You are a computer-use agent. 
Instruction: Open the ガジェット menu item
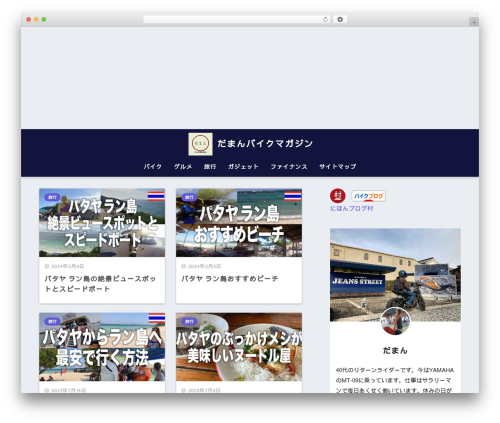point(243,166)
